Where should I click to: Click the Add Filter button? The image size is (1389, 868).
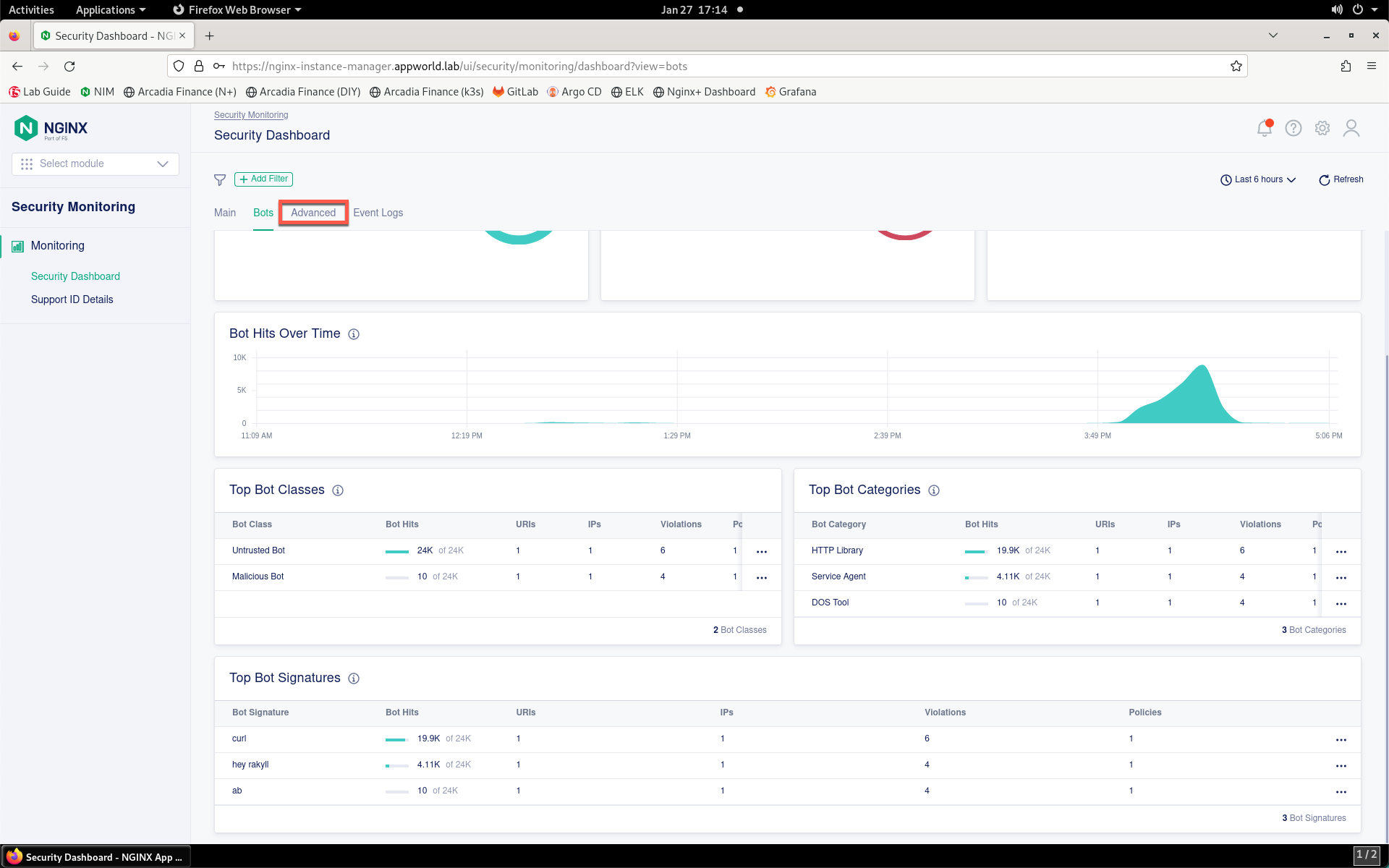[x=263, y=179]
